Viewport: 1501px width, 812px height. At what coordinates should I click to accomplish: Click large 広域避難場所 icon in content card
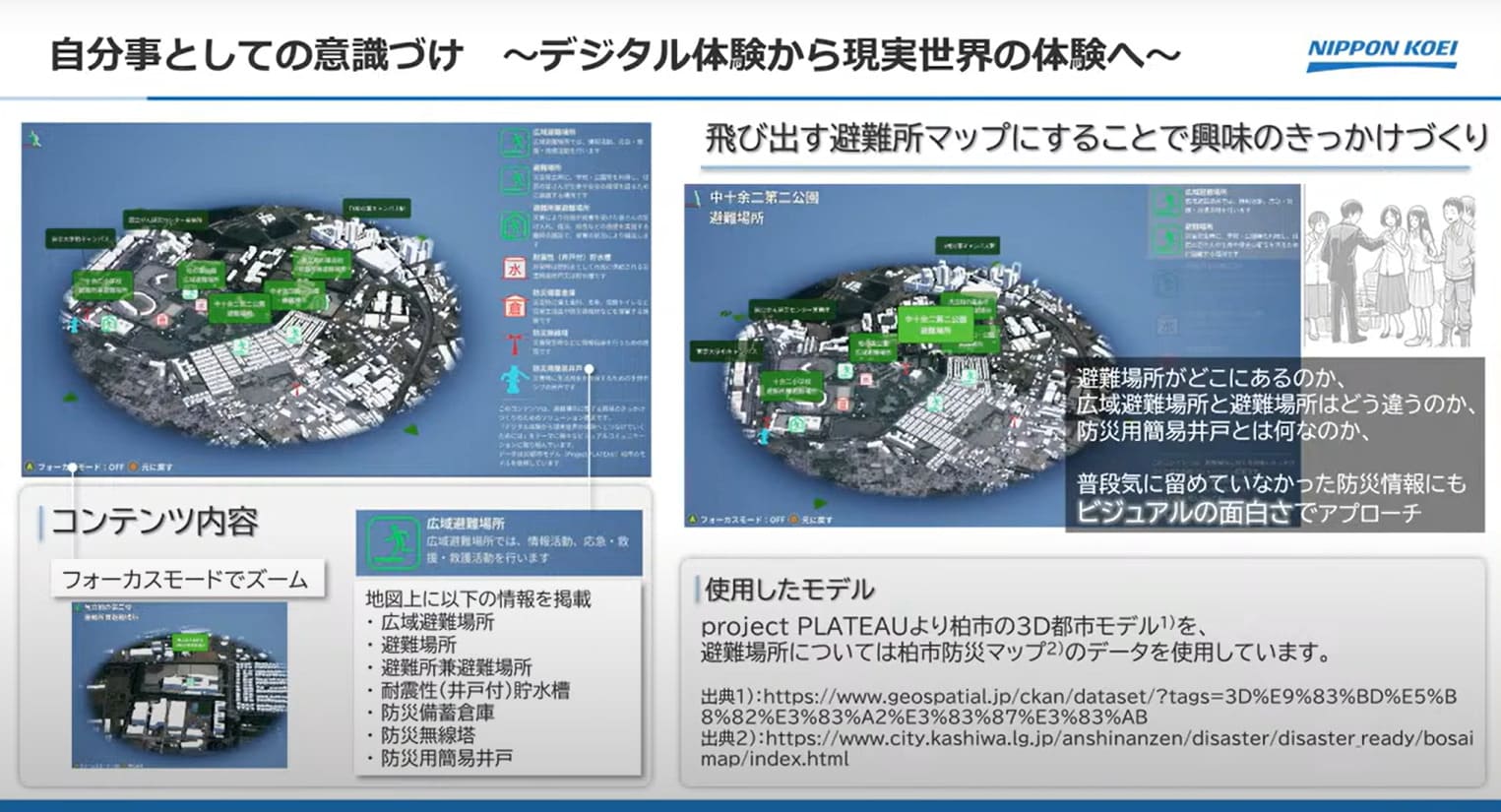(x=393, y=541)
